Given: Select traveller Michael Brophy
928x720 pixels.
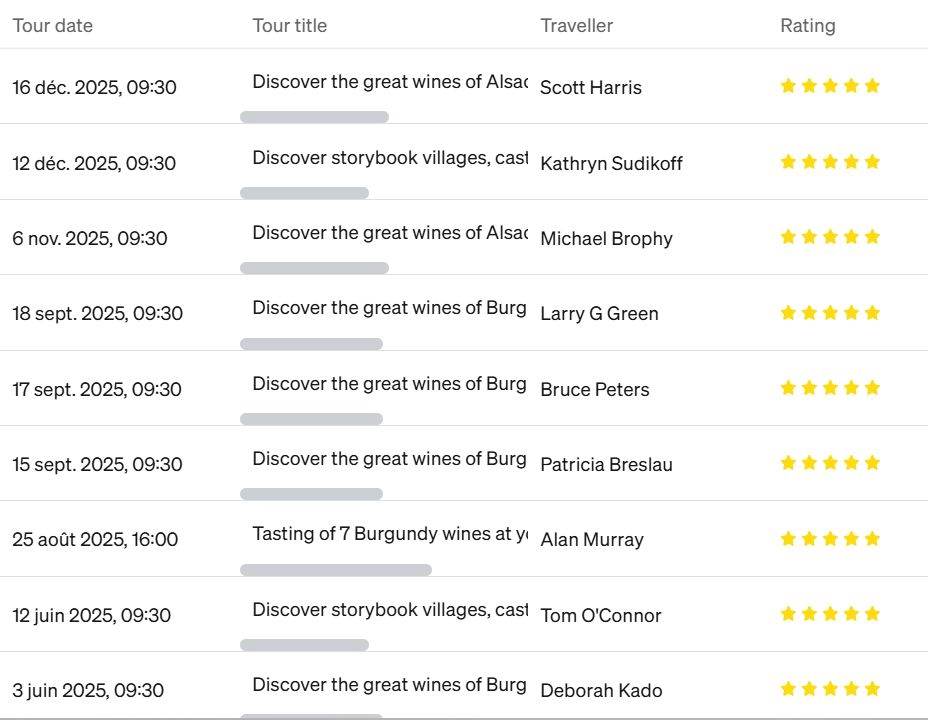Looking at the screenshot, I should [606, 238].
